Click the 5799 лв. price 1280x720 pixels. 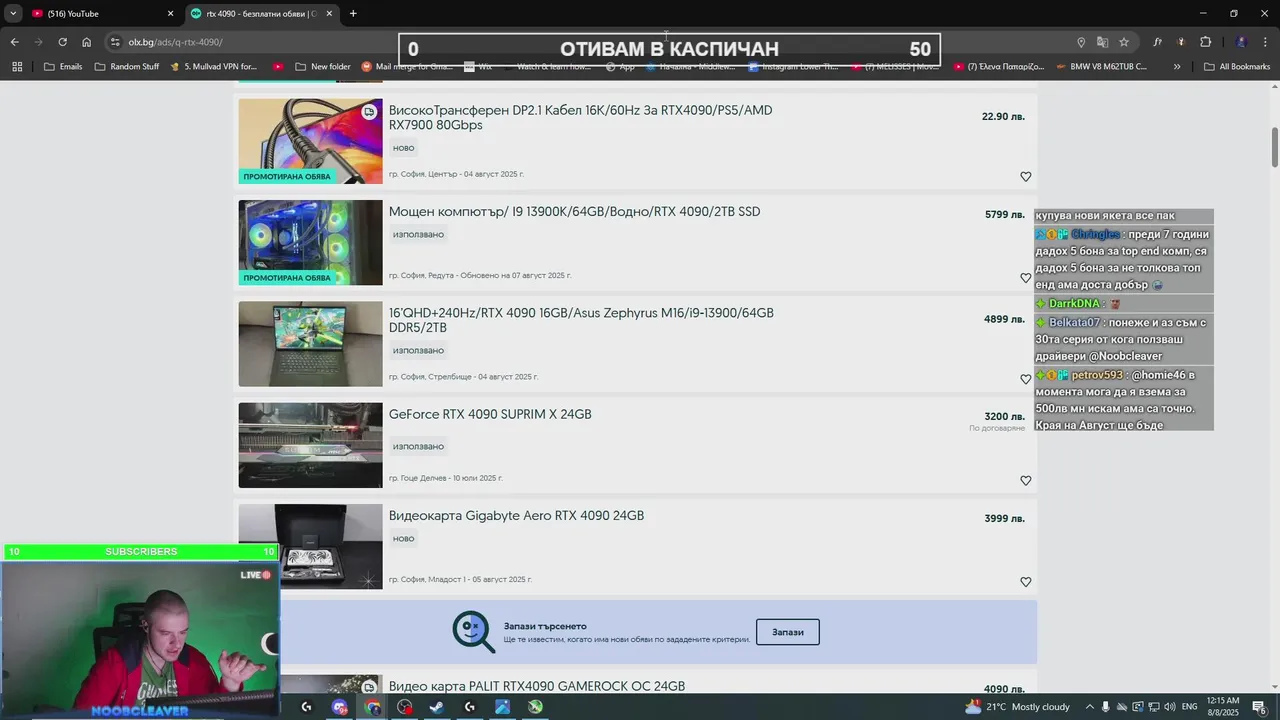tap(1004, 215)
